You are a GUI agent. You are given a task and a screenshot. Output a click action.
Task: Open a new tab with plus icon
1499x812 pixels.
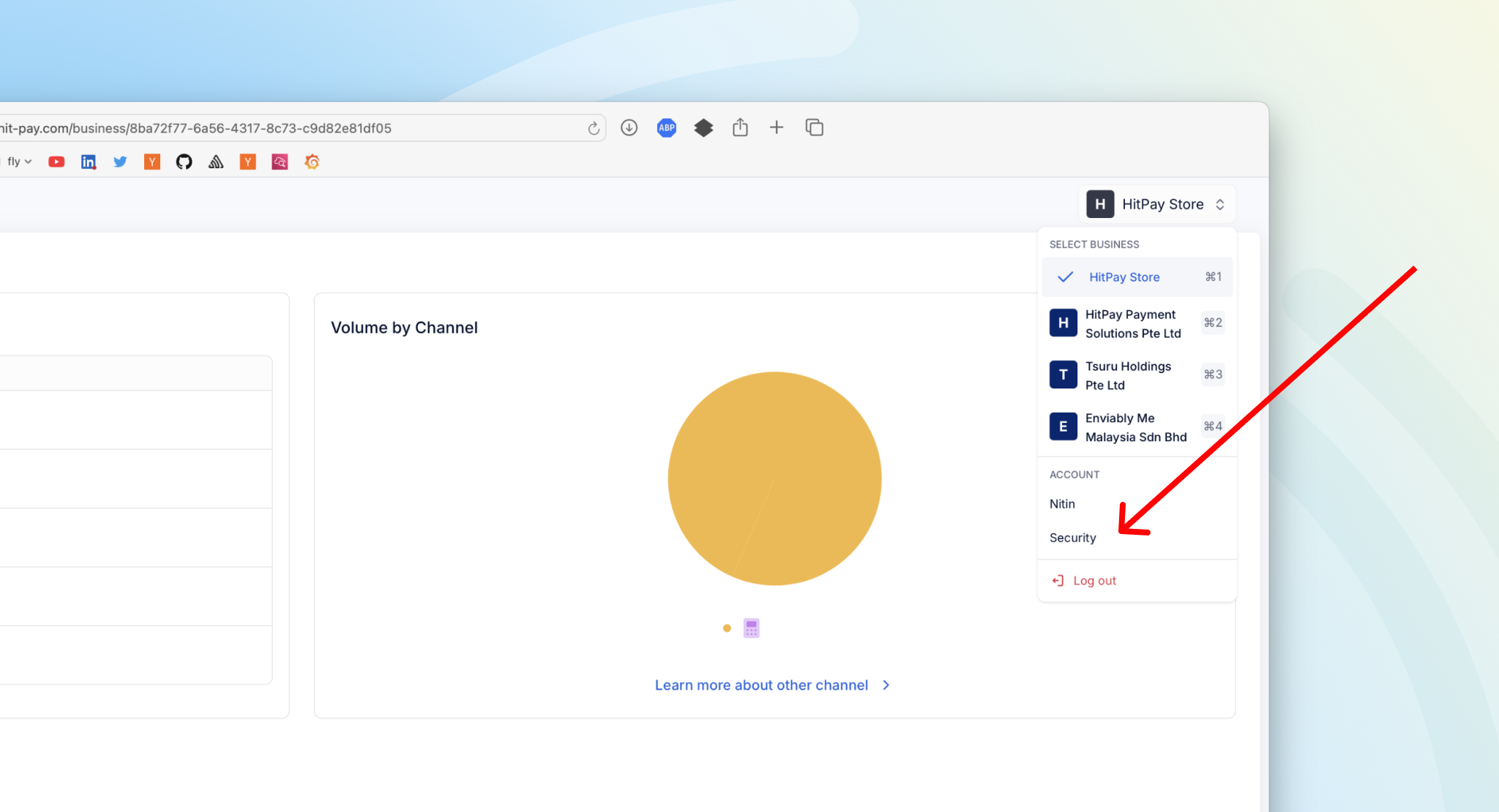click(x=777, y=127)
